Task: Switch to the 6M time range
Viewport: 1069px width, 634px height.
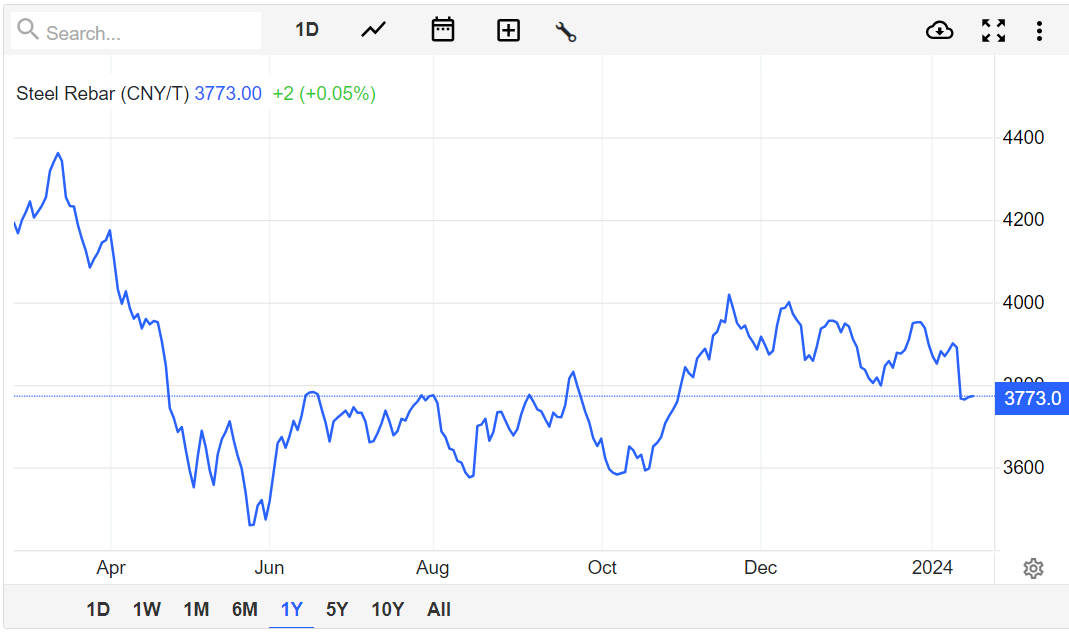Action: click(244, 609)
